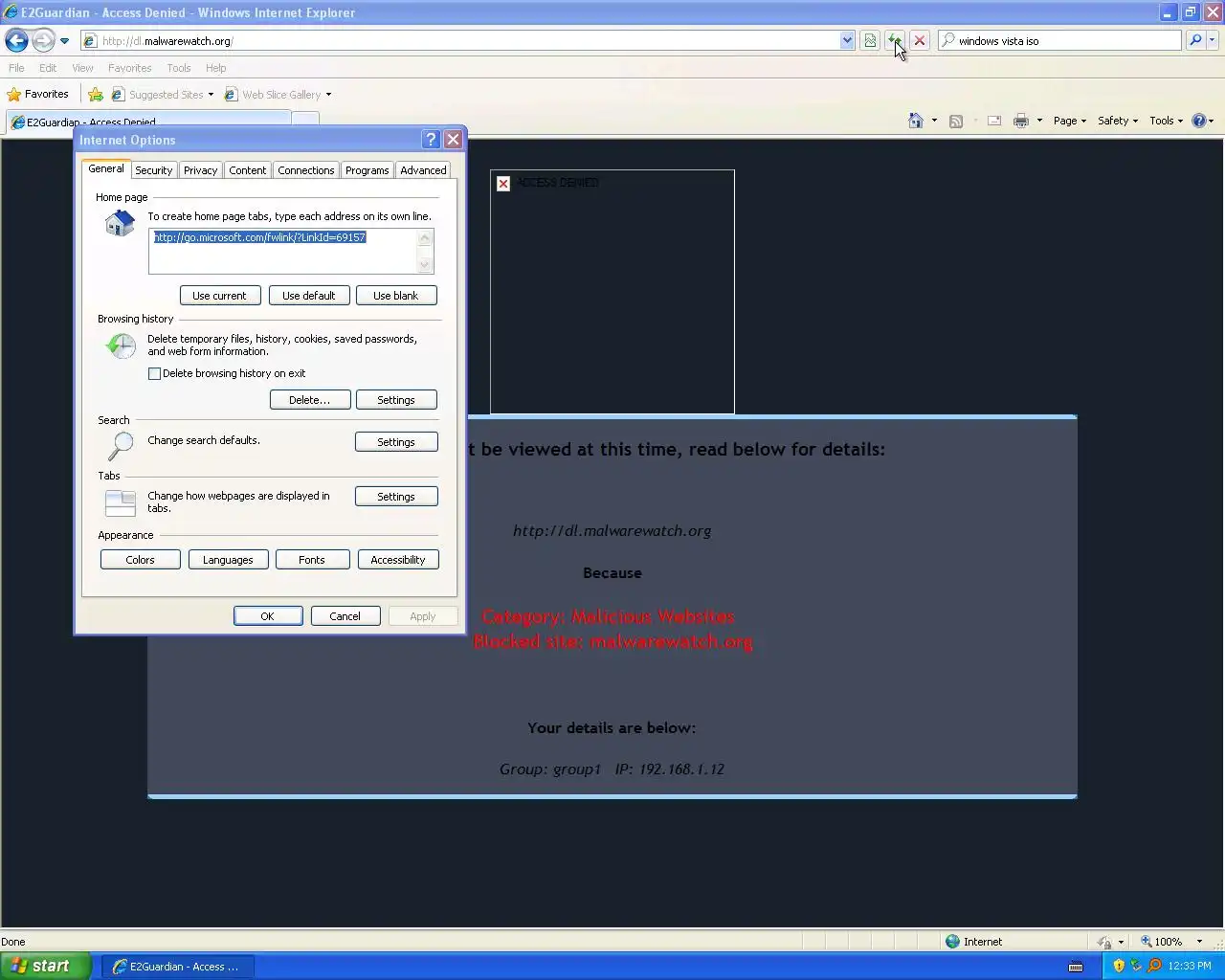Open the View menu
Image resolution: width=1225 pixels, height=980 pixels.
pyautogui.click(x=82, y=68)
